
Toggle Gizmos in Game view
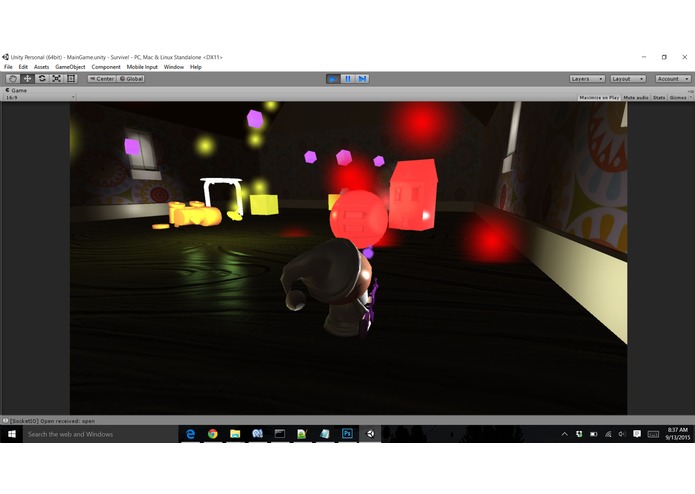tap(678, 97)
